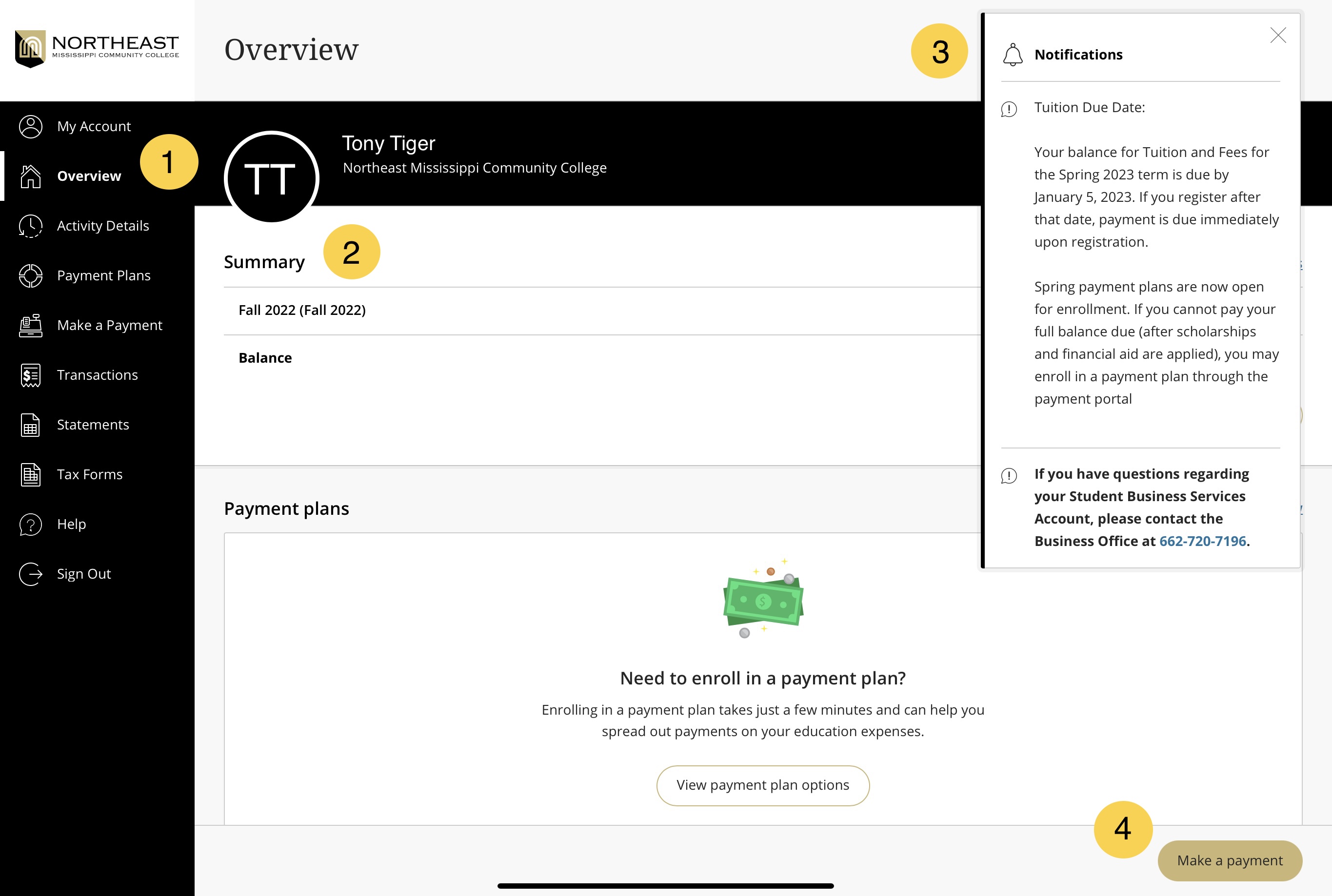Screen dimensions: 1332x896
Task: Open Activity Details from sidebar
Action: click(x=102, y=225)
